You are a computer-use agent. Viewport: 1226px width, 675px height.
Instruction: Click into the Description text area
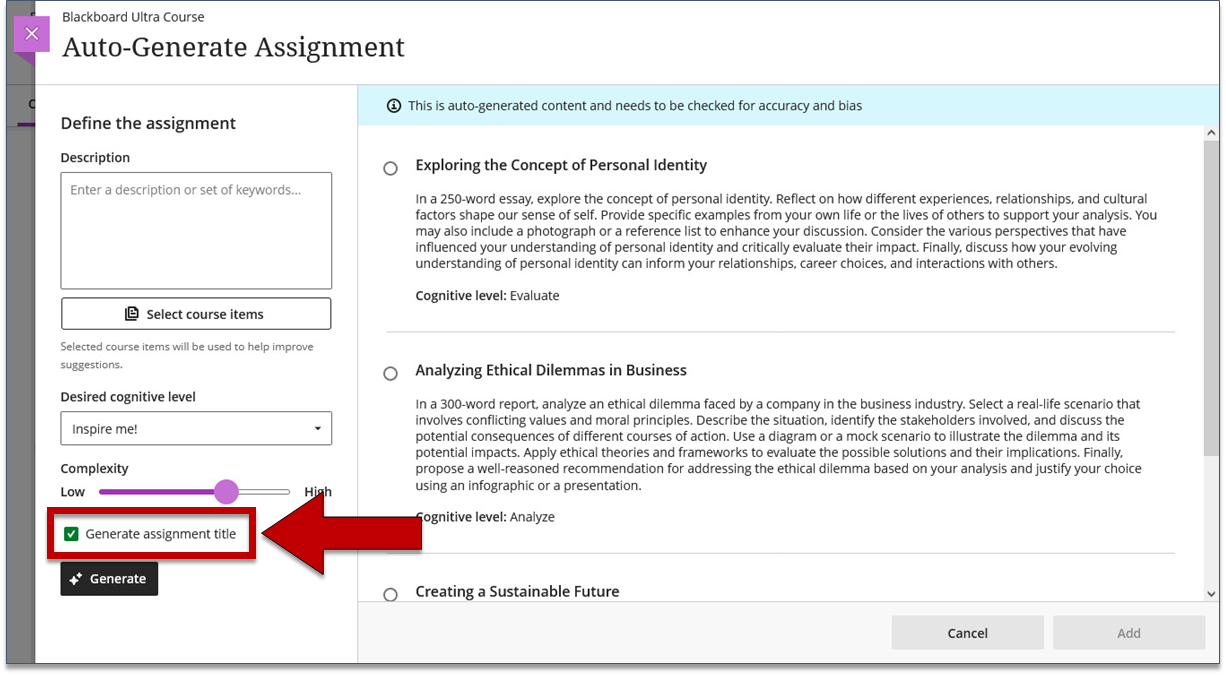pyautogui.click(x=196, y=231)
